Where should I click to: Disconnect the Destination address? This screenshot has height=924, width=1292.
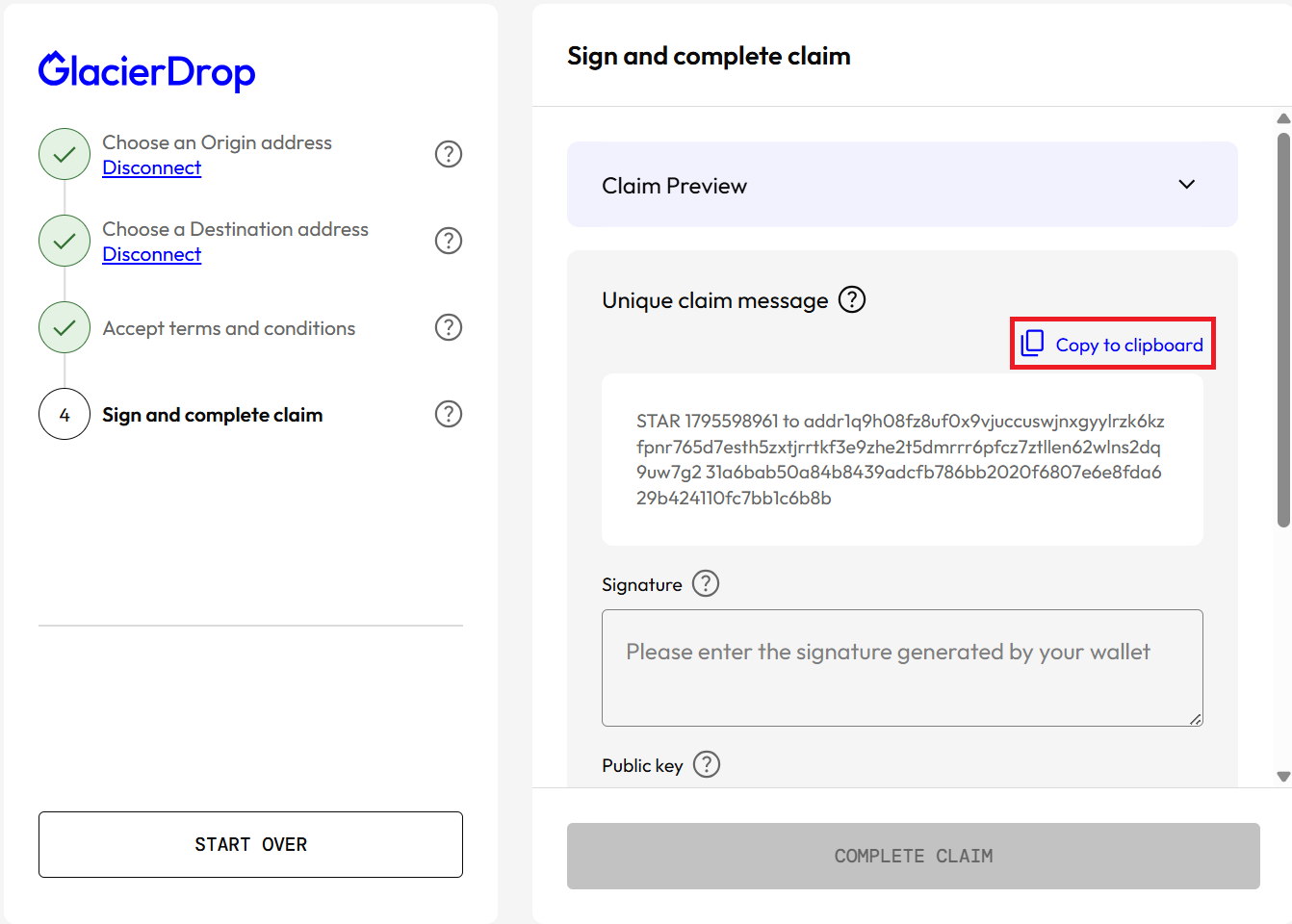[x=152, y=254]
